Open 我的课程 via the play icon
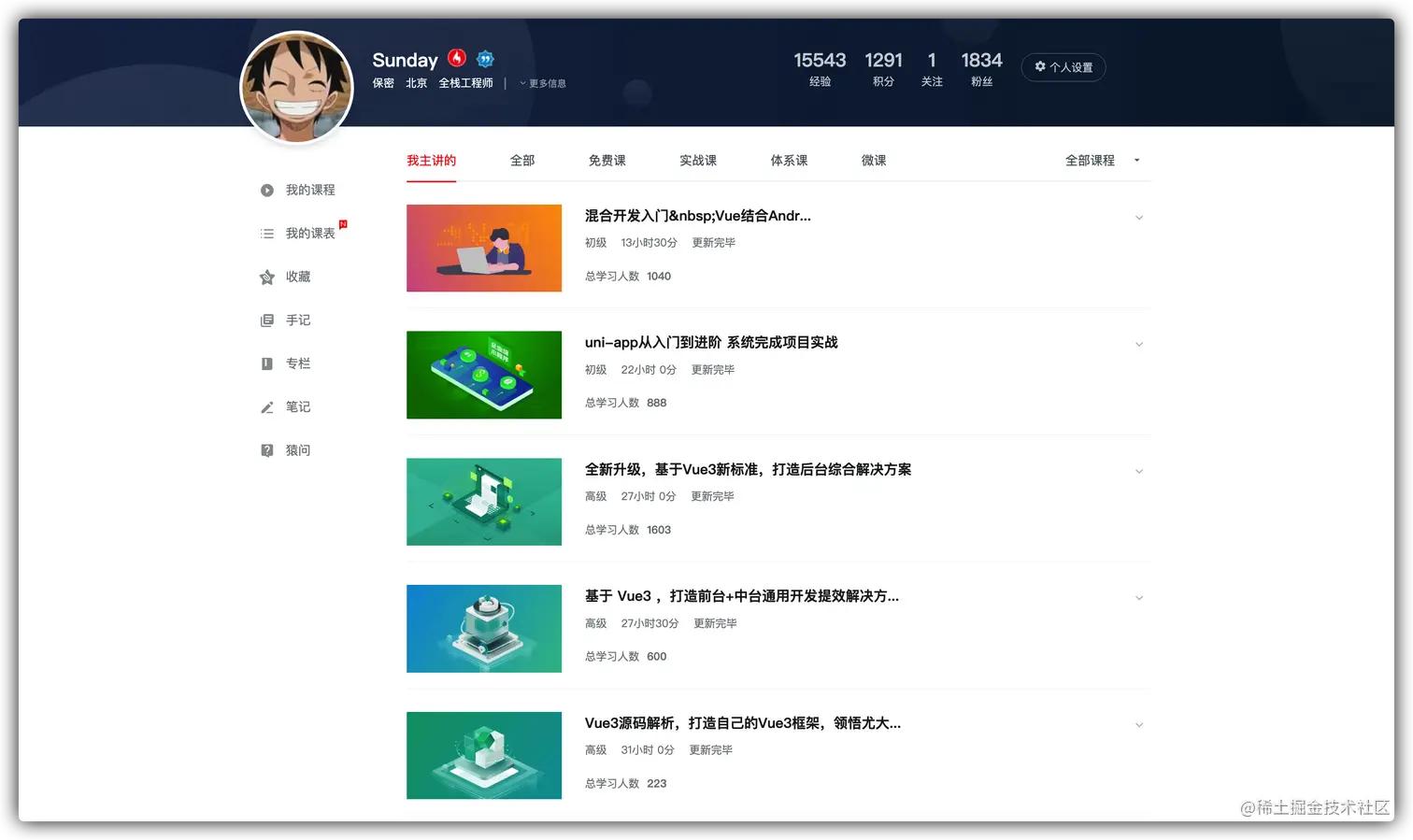 point(267,190)
